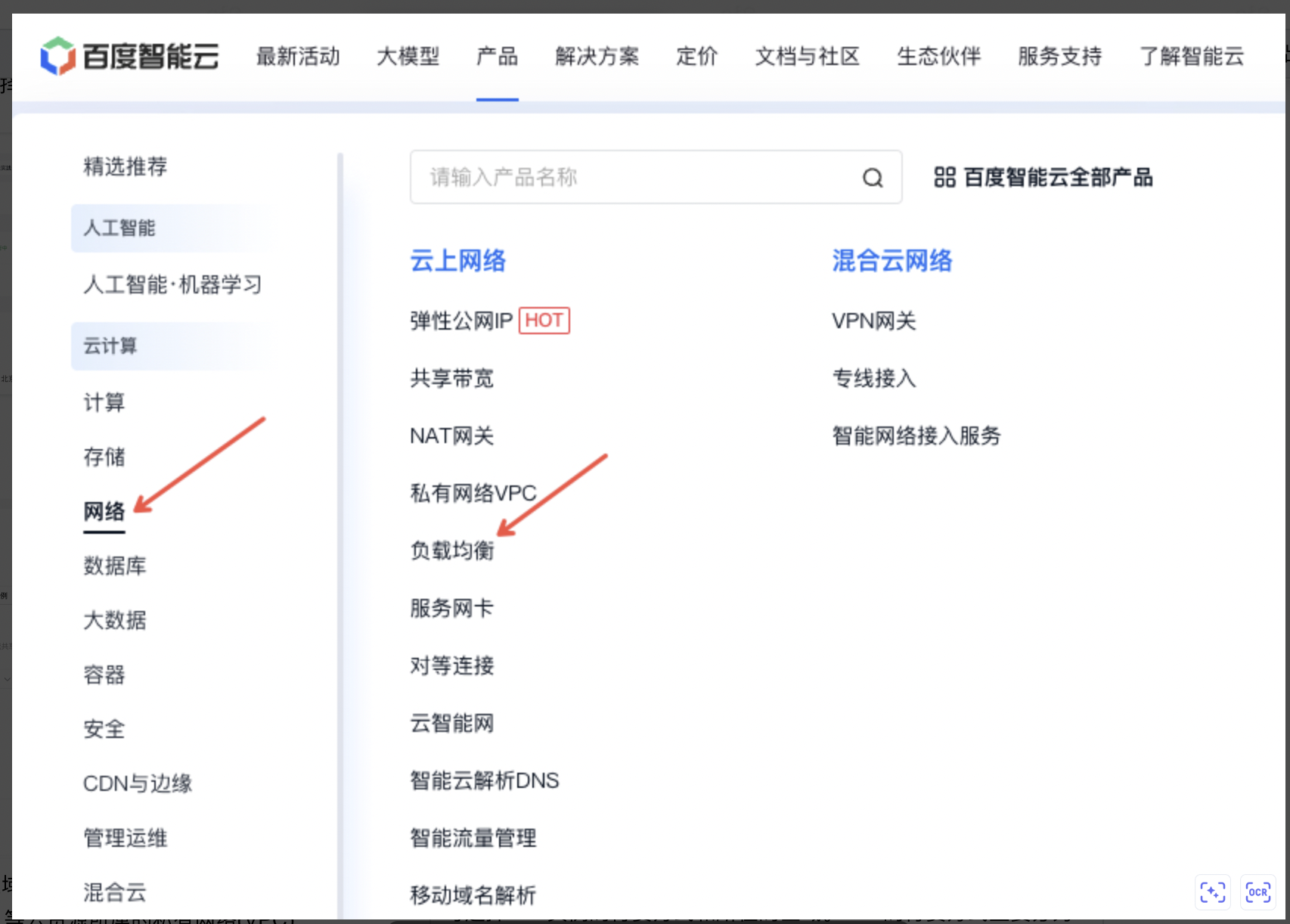Open the 专线接入 product link

[874, 378]
